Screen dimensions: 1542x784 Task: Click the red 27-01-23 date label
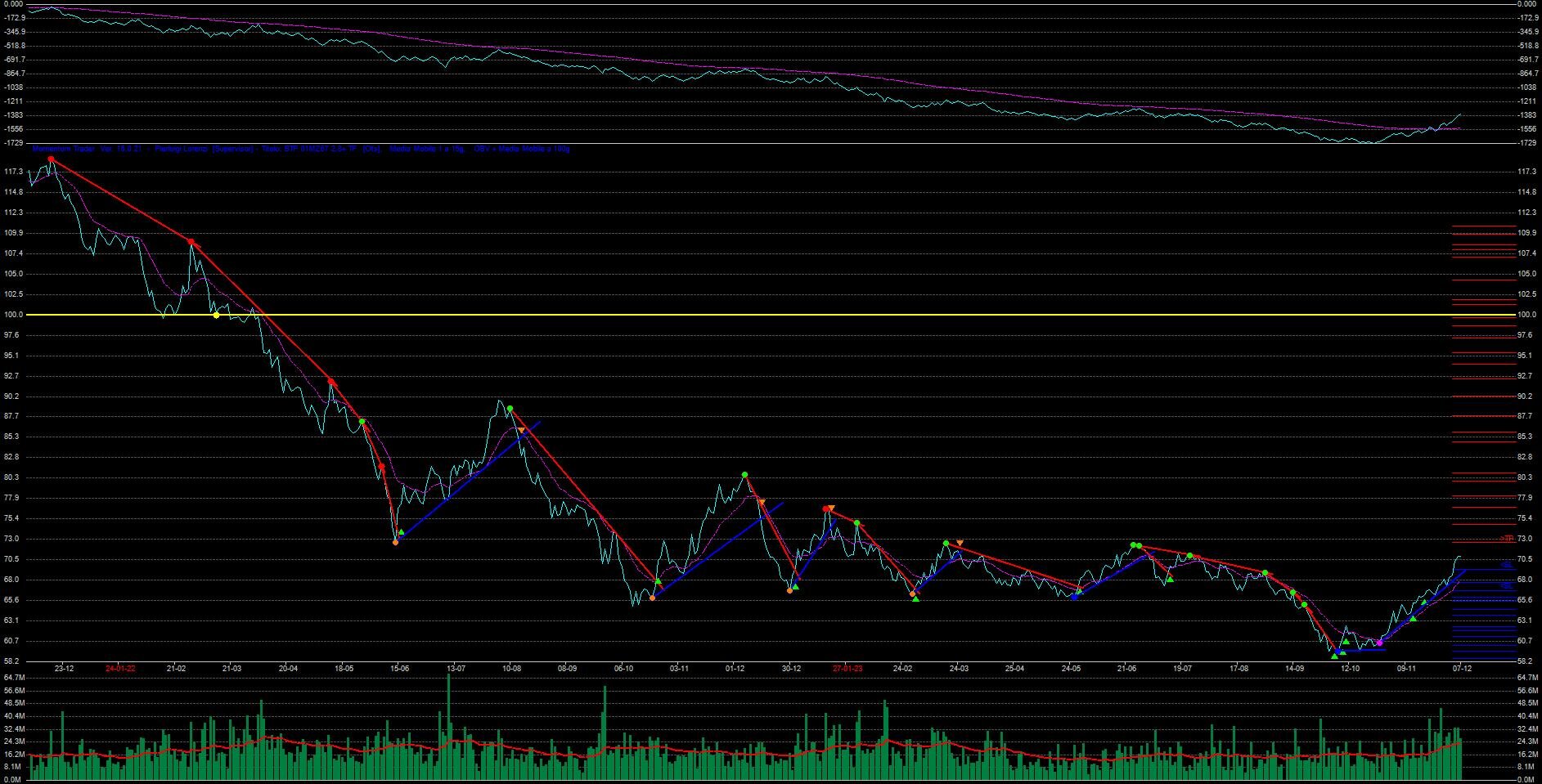pos(847,668)
